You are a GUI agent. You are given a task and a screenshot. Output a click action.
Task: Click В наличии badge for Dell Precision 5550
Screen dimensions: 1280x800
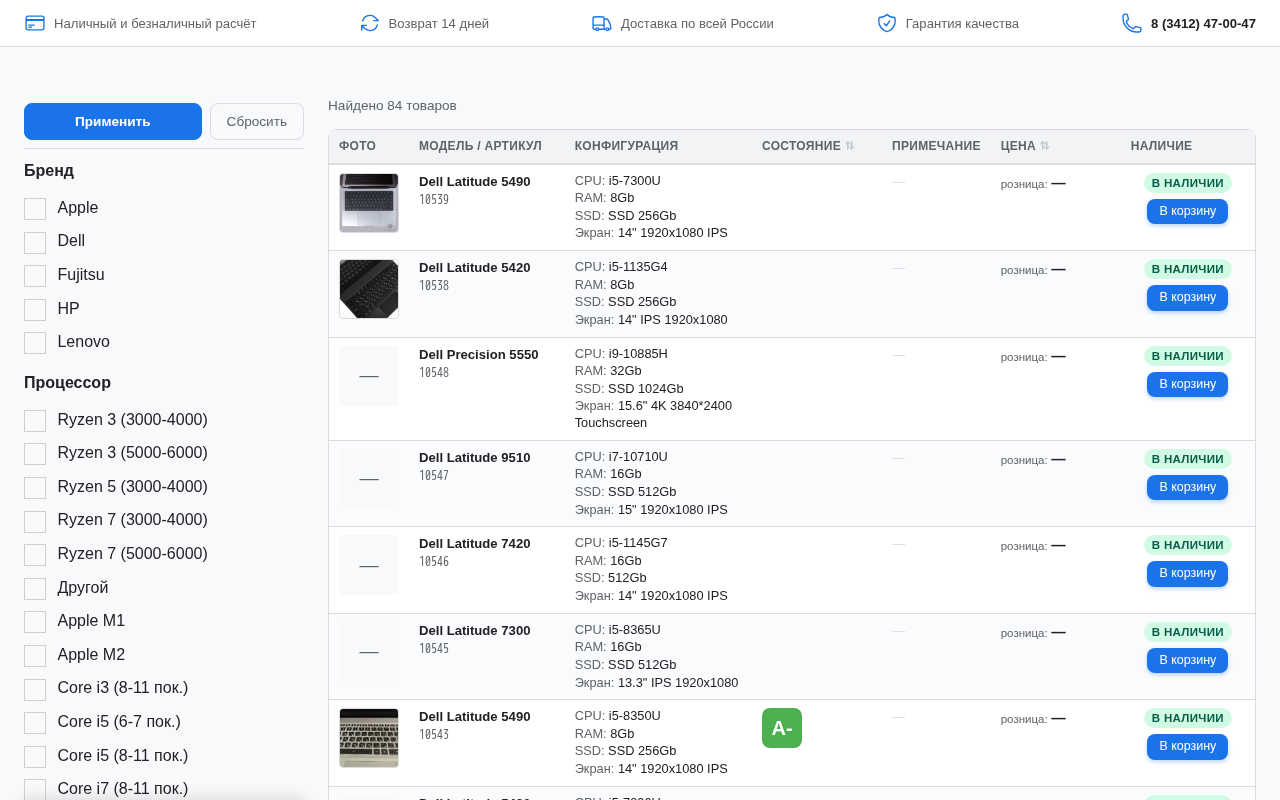click(1187, 356)
